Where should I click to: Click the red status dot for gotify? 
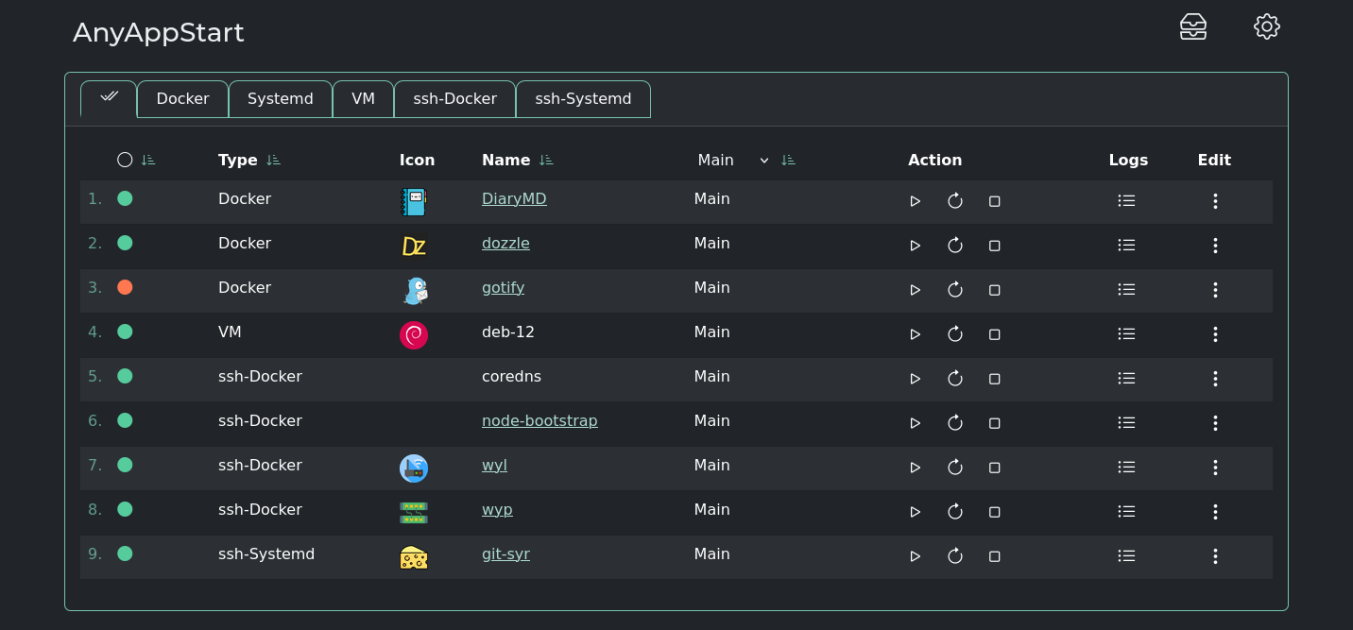pyautogui.click(x=125, y=287)
